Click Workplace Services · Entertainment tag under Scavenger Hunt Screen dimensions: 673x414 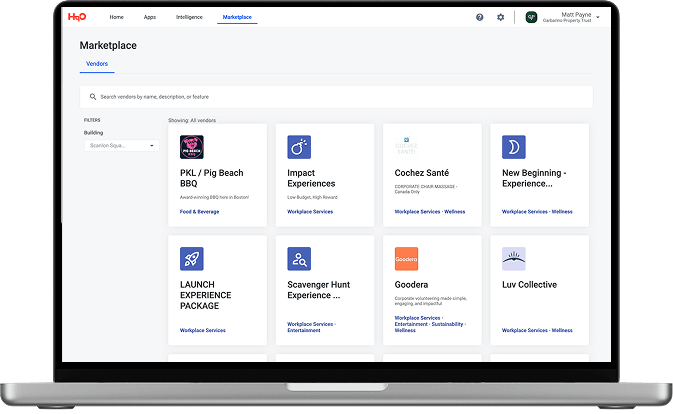tap(312, 327)
